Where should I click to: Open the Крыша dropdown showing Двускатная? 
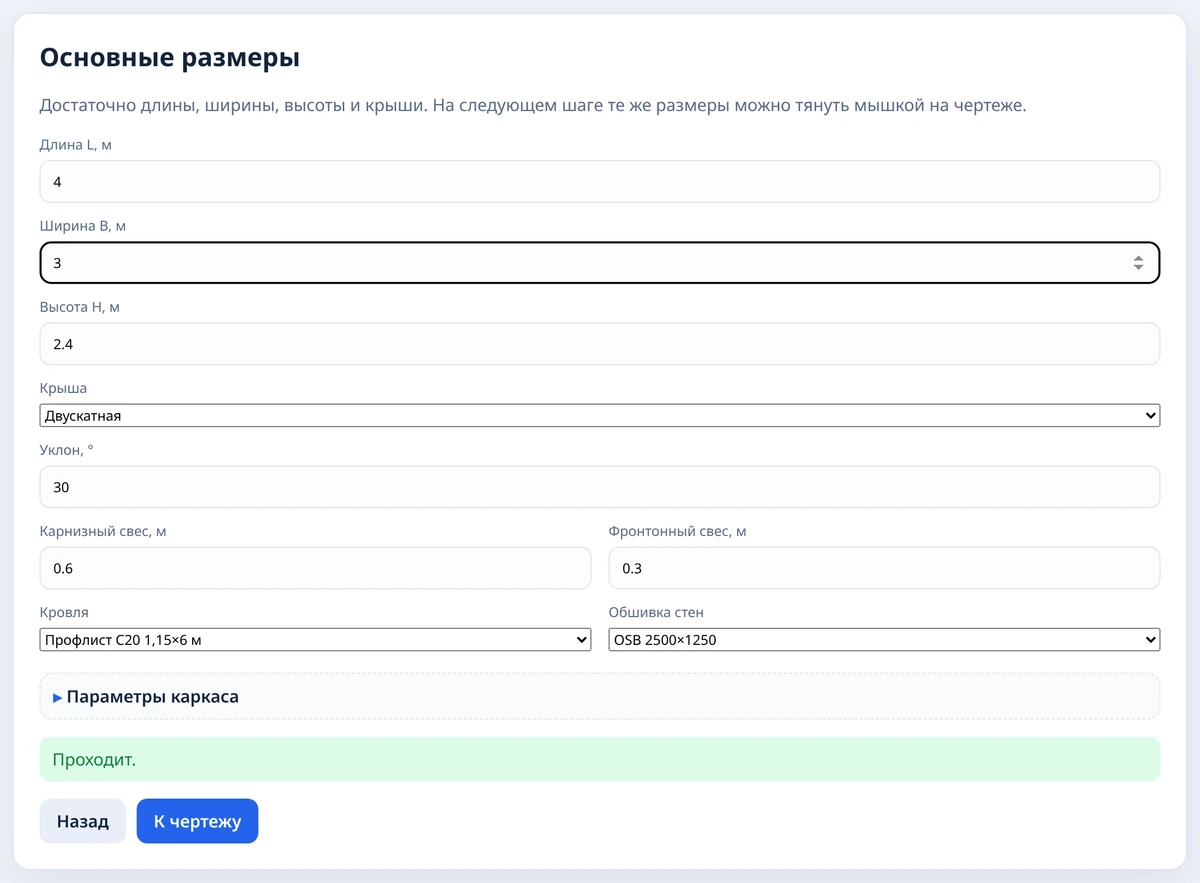pyautogui.click(x=600, y=416)
